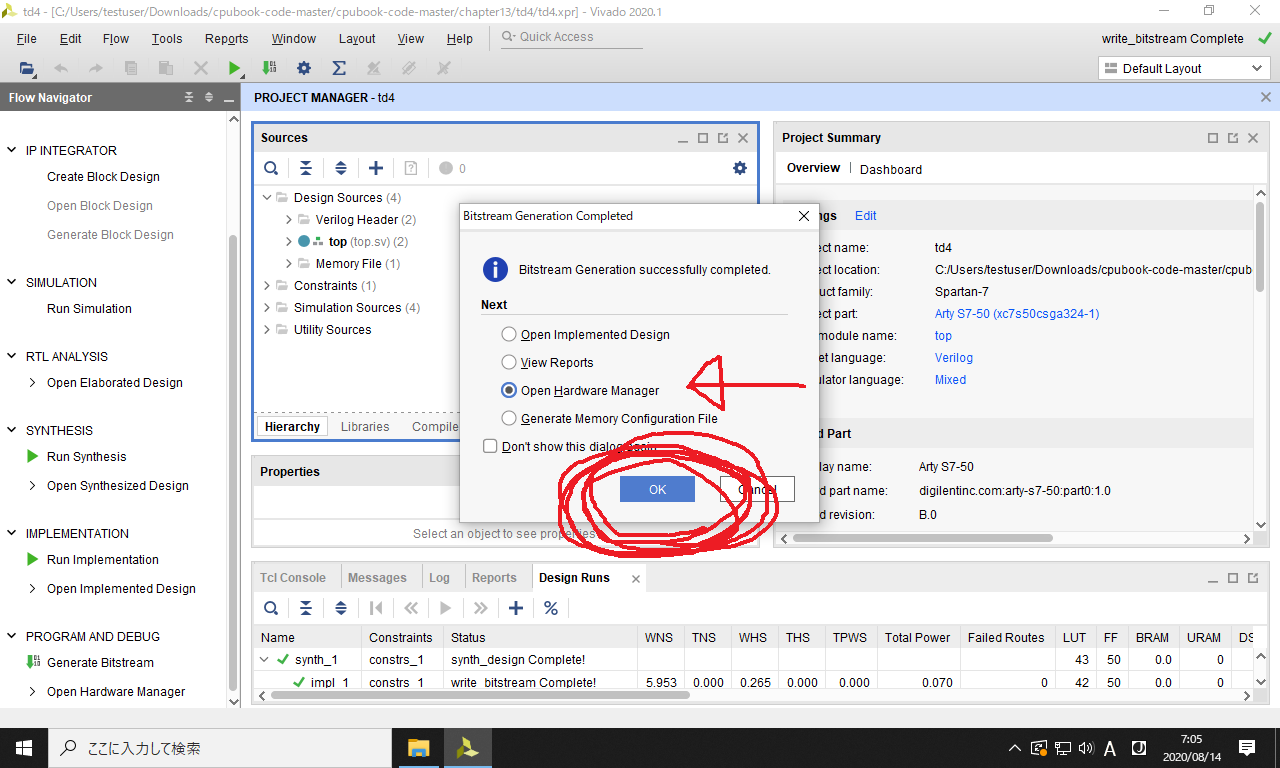Search in Sources panel toolbar

[x=271, y=168]
